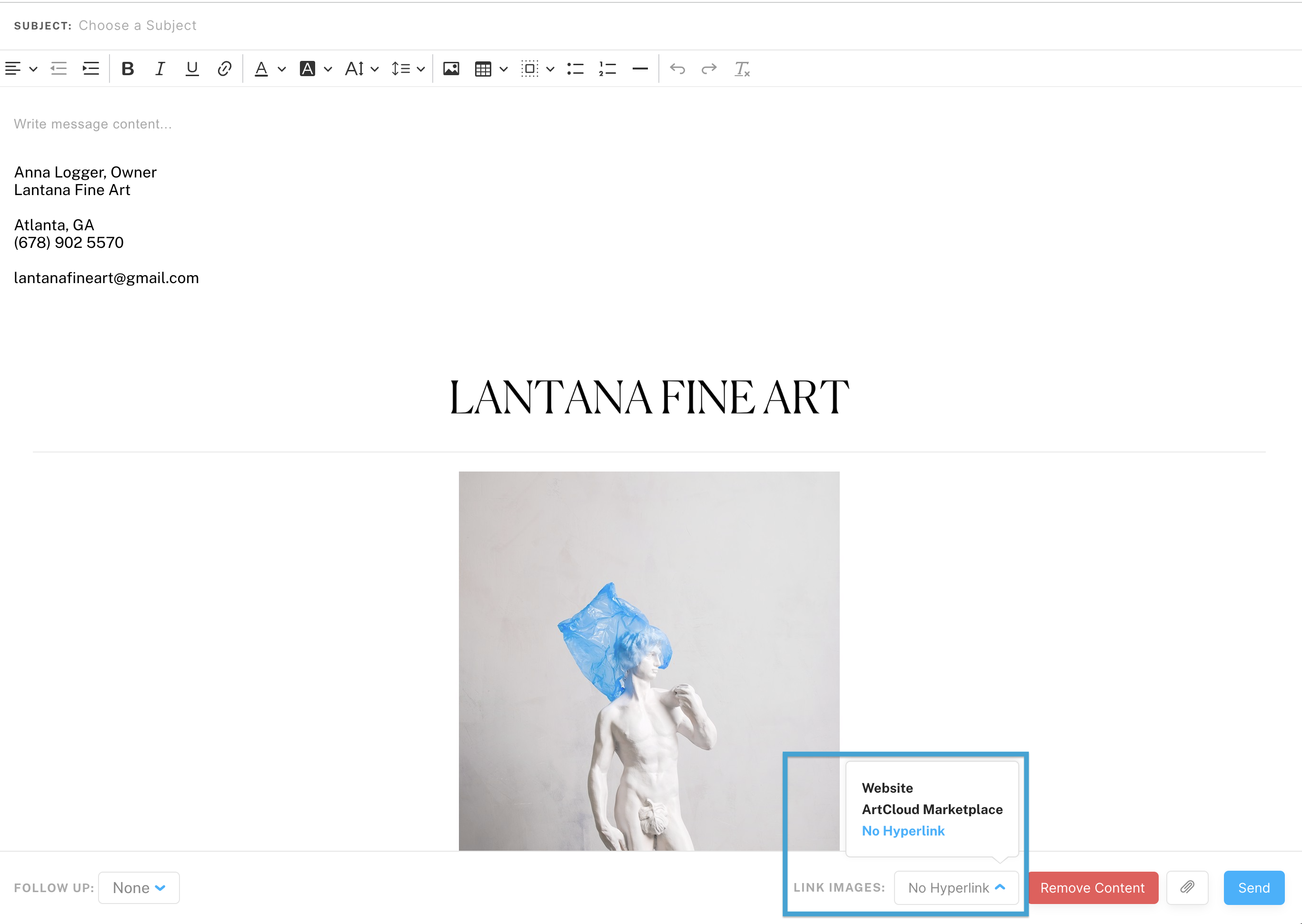
Task: Click the LANTANA FINE ART logo header
Action: click(x=649, y=398)
